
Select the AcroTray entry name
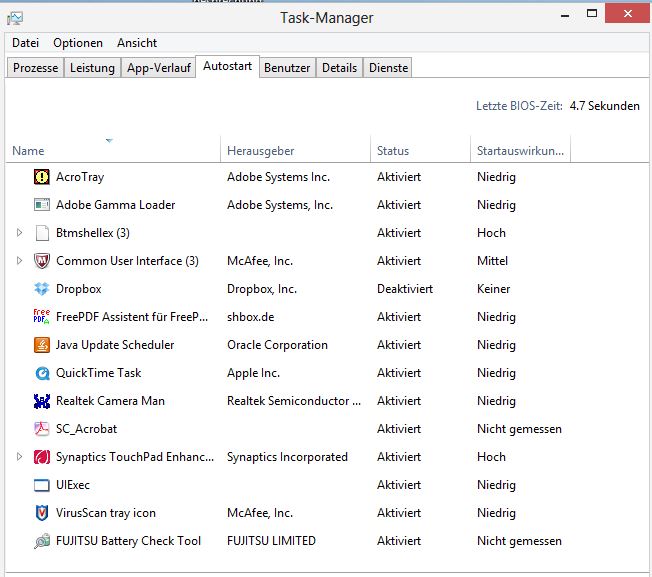[80, 177]
